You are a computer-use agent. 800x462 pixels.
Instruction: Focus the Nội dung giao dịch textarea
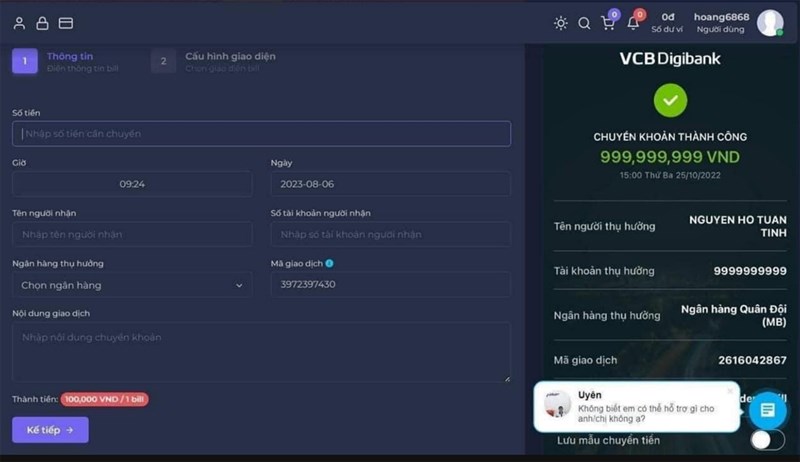[x=261, y=352]
